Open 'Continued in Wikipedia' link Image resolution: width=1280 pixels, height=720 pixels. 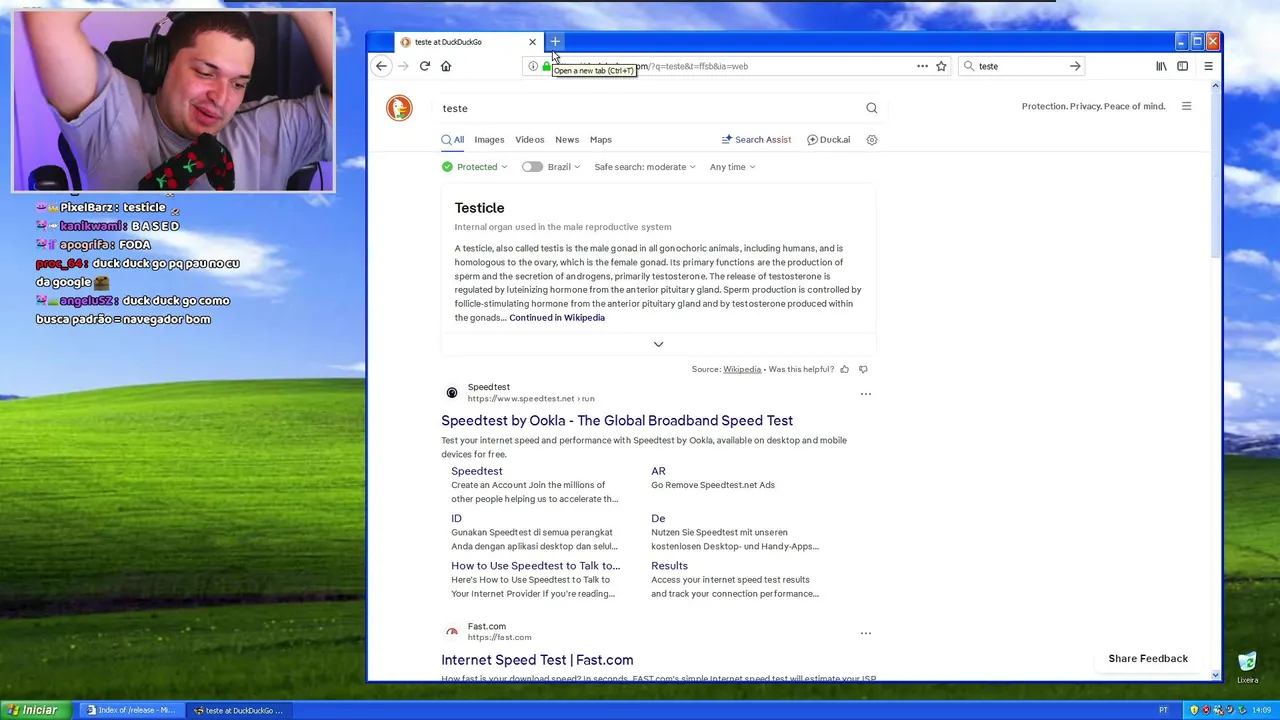click(557, 318)
